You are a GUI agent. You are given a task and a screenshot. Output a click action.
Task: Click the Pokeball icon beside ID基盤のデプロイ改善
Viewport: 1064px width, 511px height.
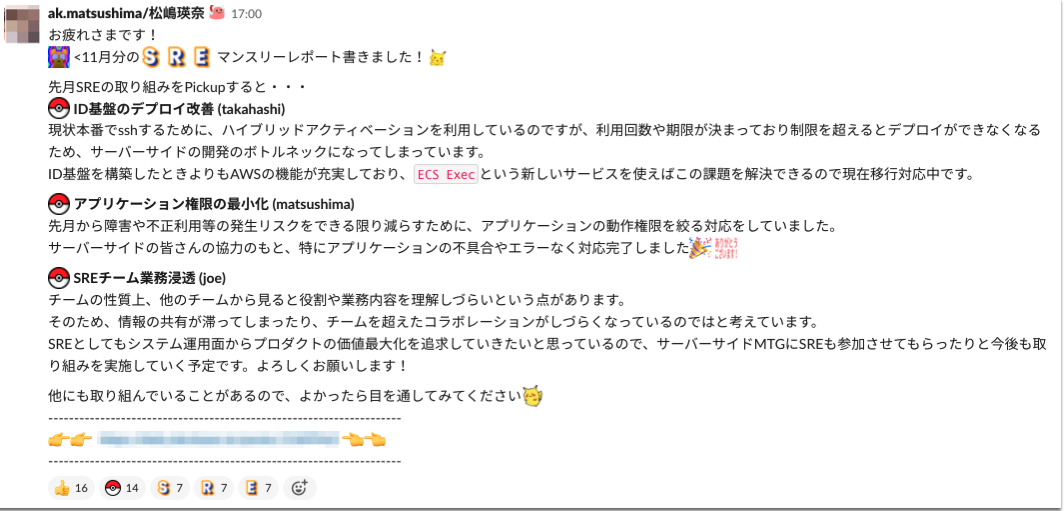[60, 109]
